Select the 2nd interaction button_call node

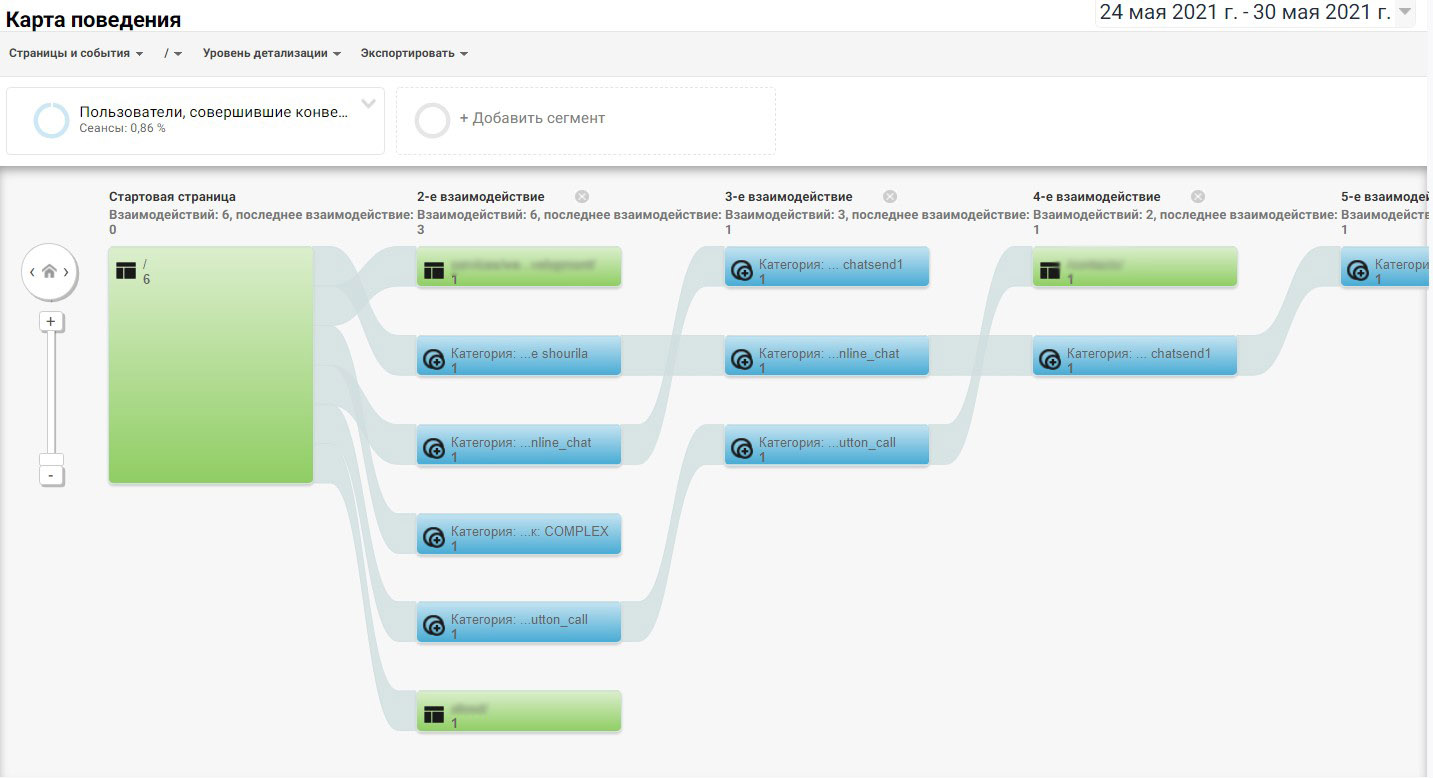[519, 621]
